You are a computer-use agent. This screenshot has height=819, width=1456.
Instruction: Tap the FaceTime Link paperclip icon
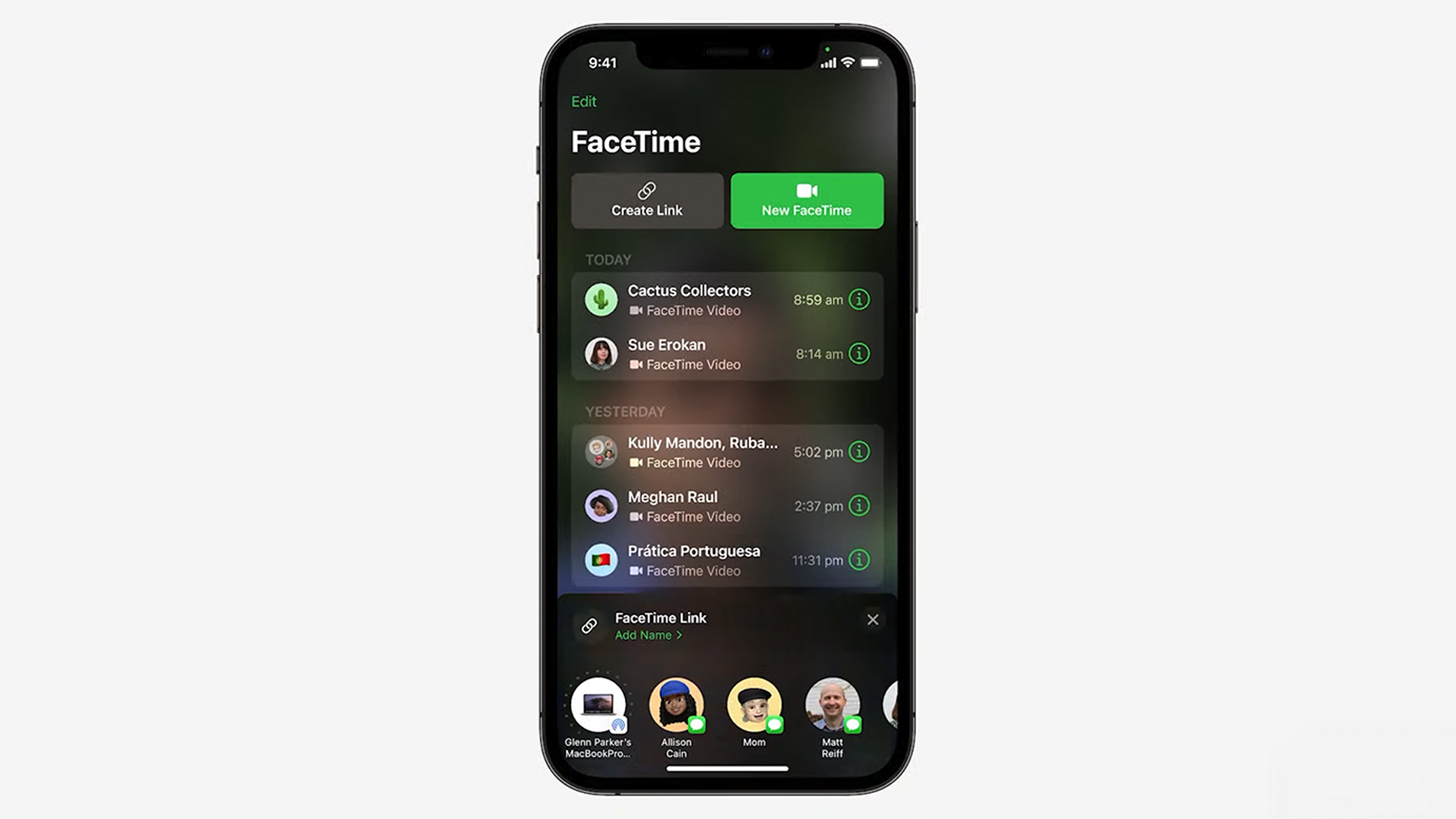coord(590,625)
